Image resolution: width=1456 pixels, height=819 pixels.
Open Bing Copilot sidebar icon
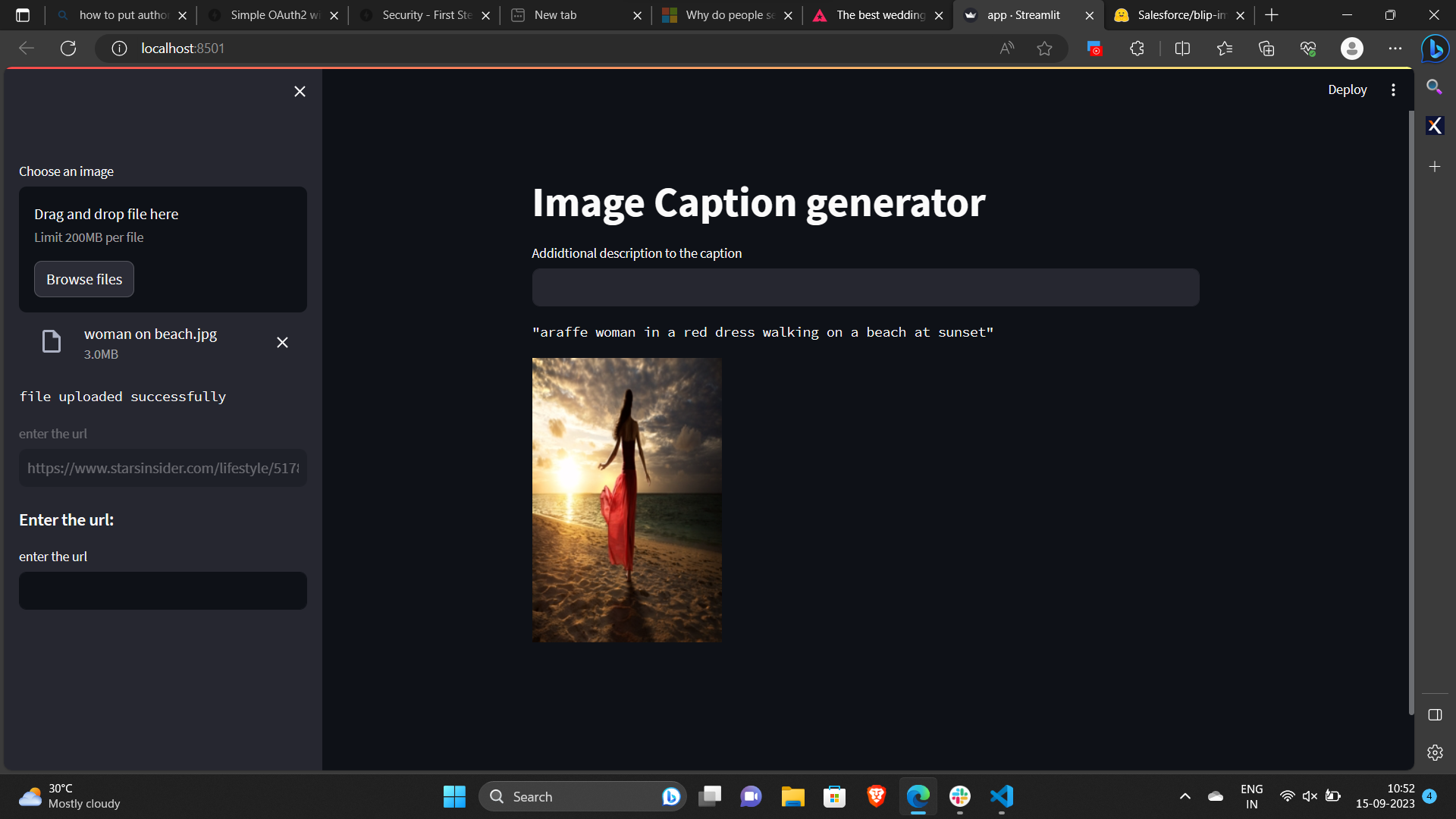click(x=1435, y=49)
